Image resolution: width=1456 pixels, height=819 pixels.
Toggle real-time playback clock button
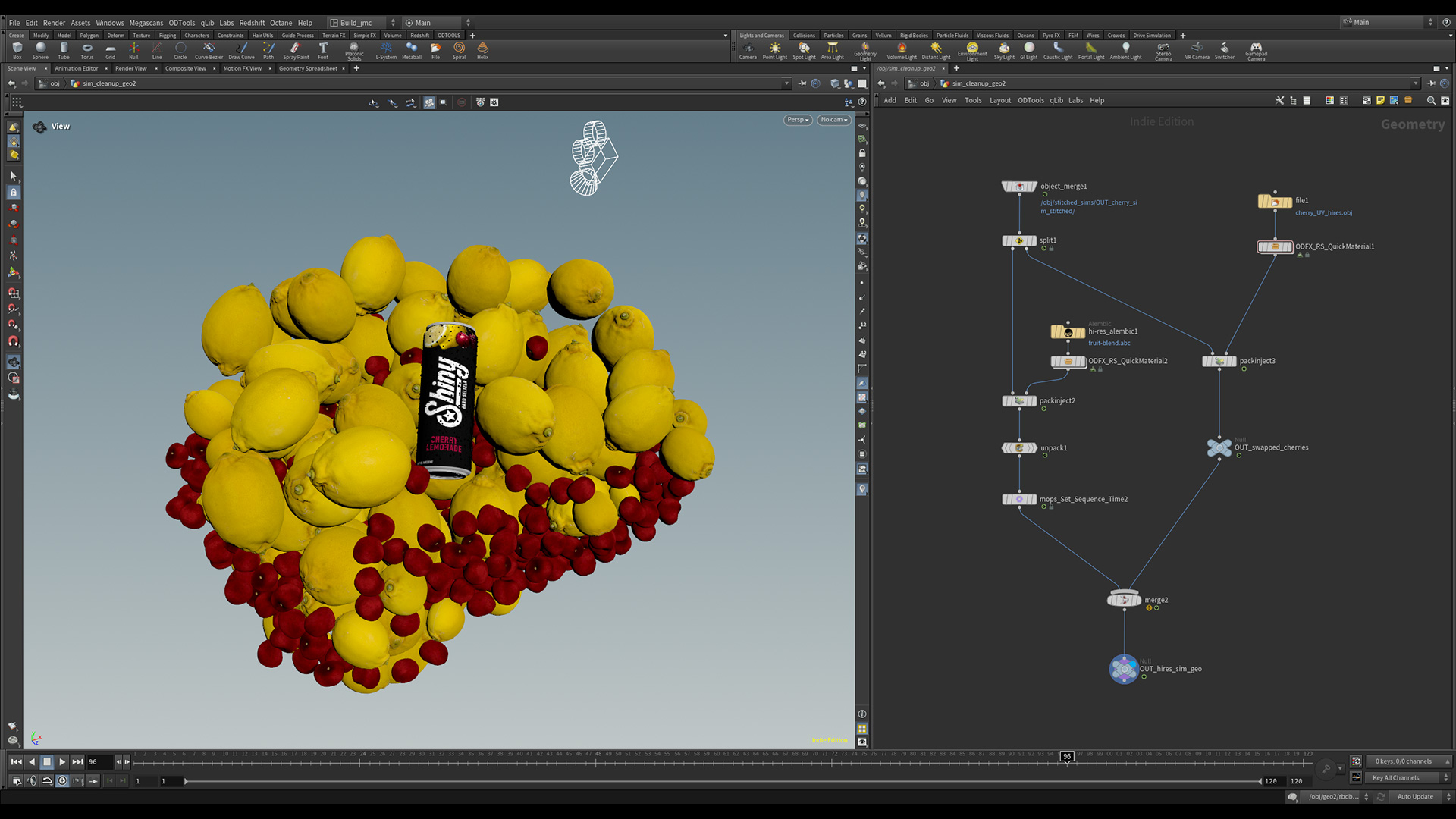pyautogui.click(x=62, y=780)
